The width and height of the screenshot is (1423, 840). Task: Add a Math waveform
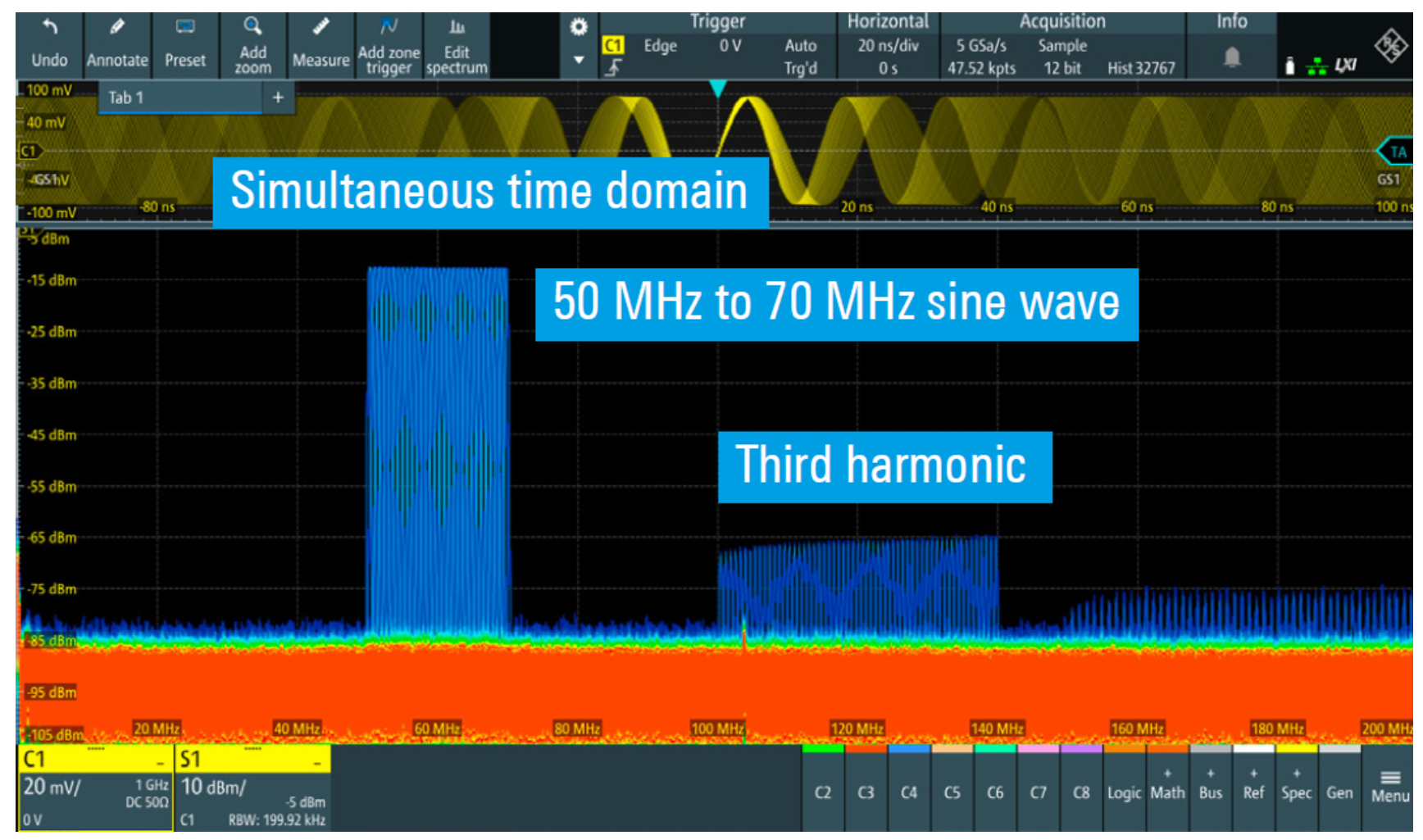[x=1167, y=787]
